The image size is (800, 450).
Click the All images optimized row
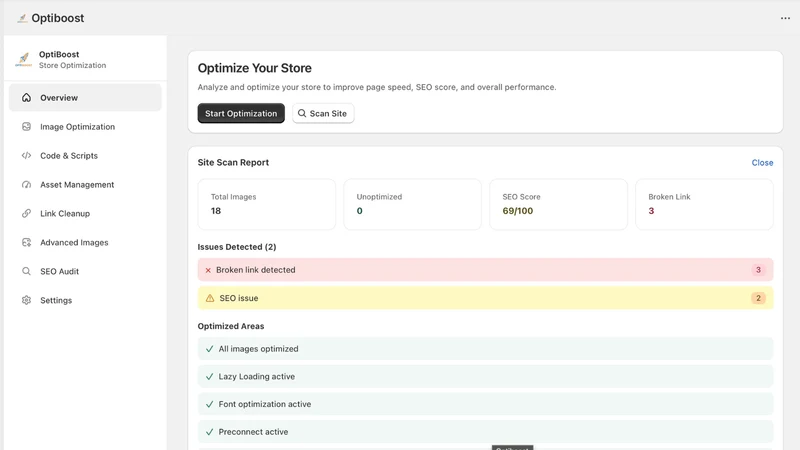485,349
